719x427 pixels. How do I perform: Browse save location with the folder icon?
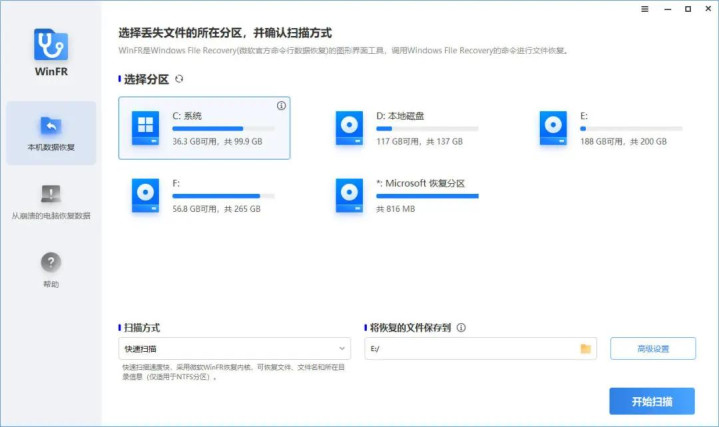point(586,349)
